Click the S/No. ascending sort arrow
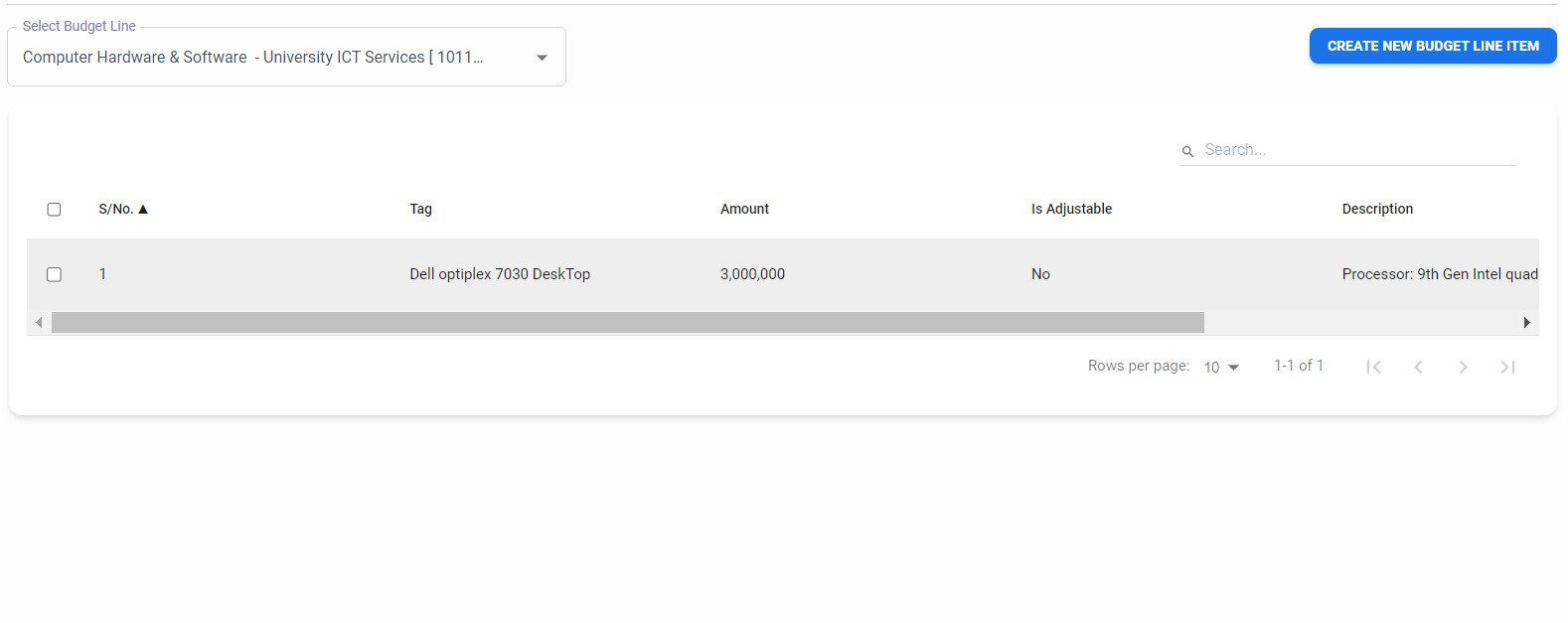The image size is (1568, 623). (143, 209)
